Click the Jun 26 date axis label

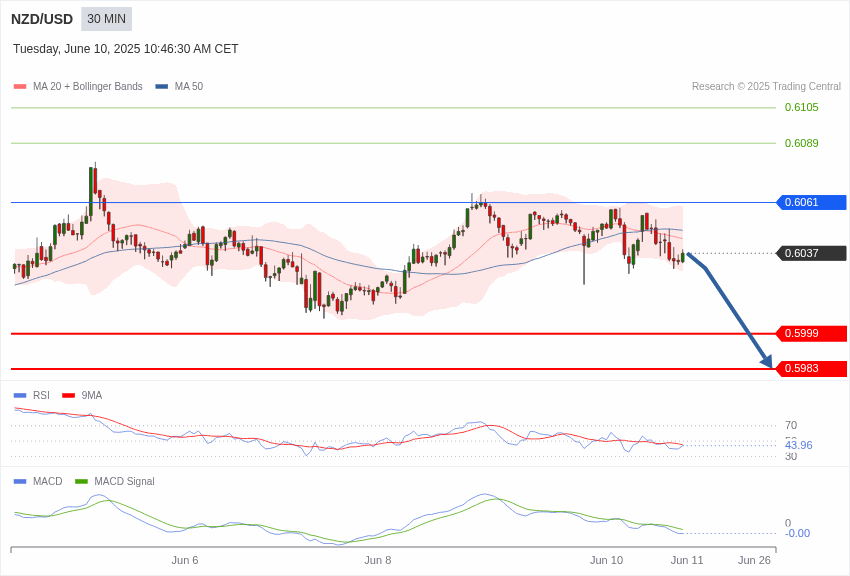click(x=754, y=560)
